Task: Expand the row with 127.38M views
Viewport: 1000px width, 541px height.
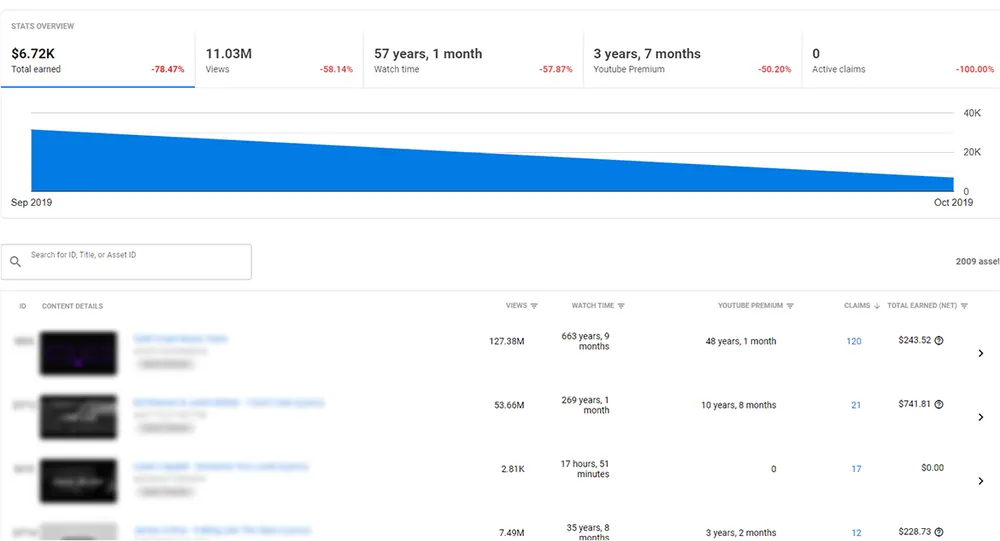Action: coord(981,353)
